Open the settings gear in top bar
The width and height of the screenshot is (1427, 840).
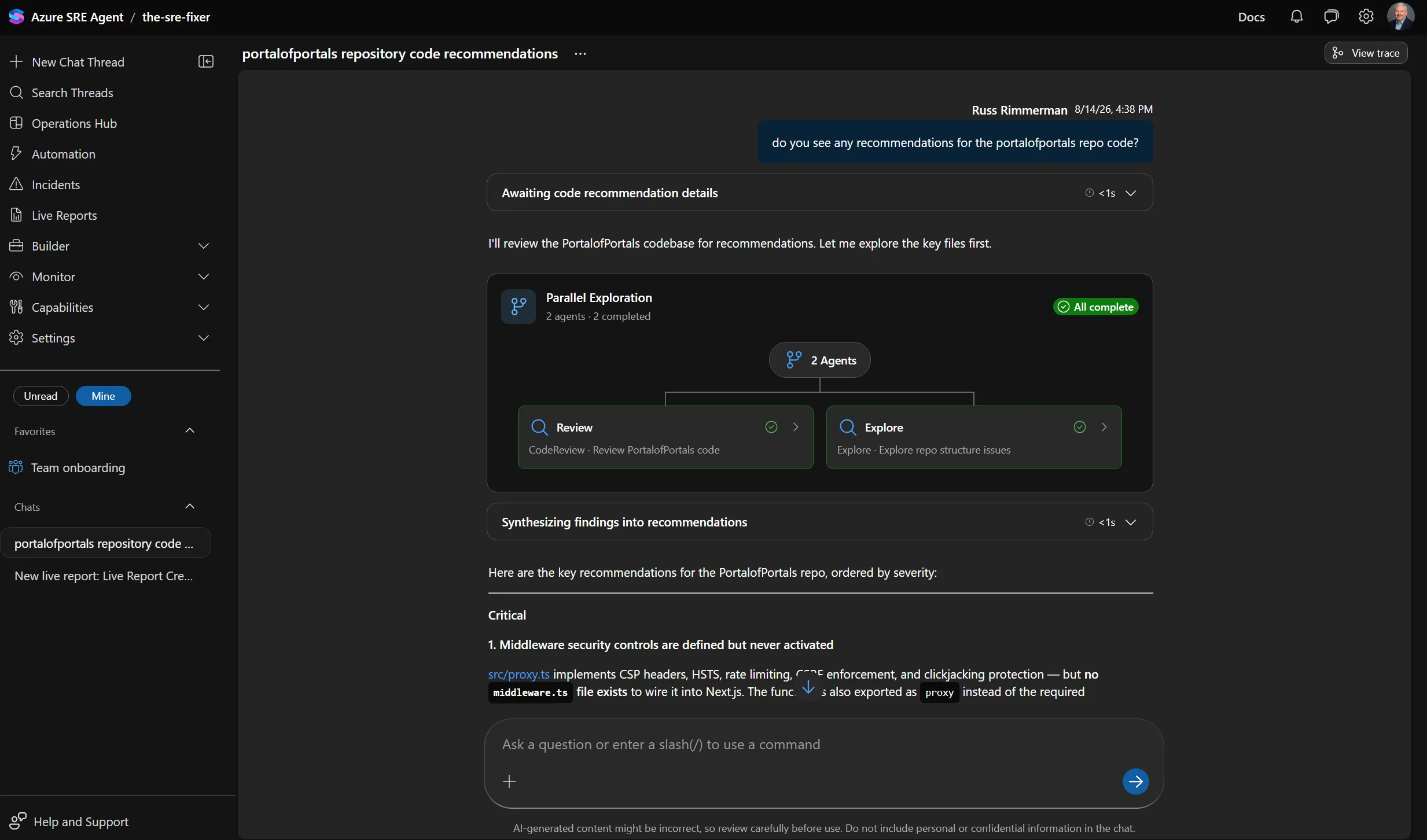pos(1366,17)
